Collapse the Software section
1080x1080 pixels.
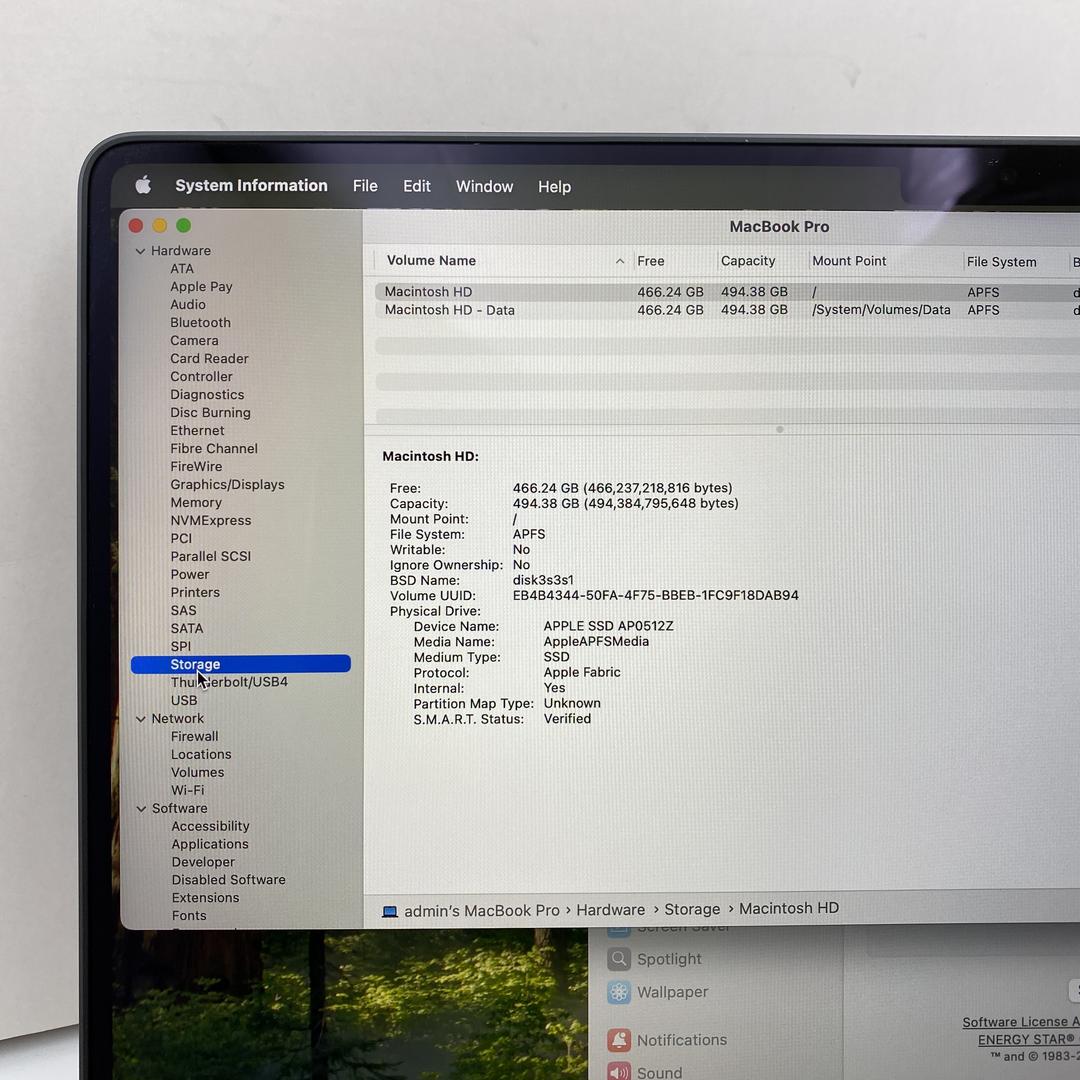141,809
